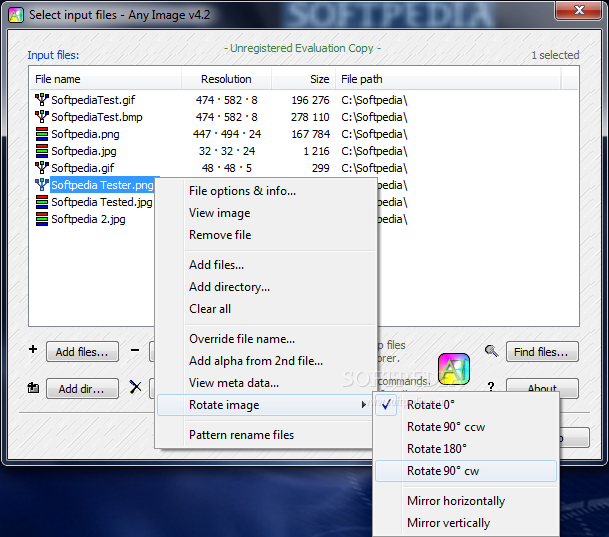Click the SoftpediaTest.gif file type icon
Image resolution: width=609 pixels, height=537 pixels.
point(42,100)
